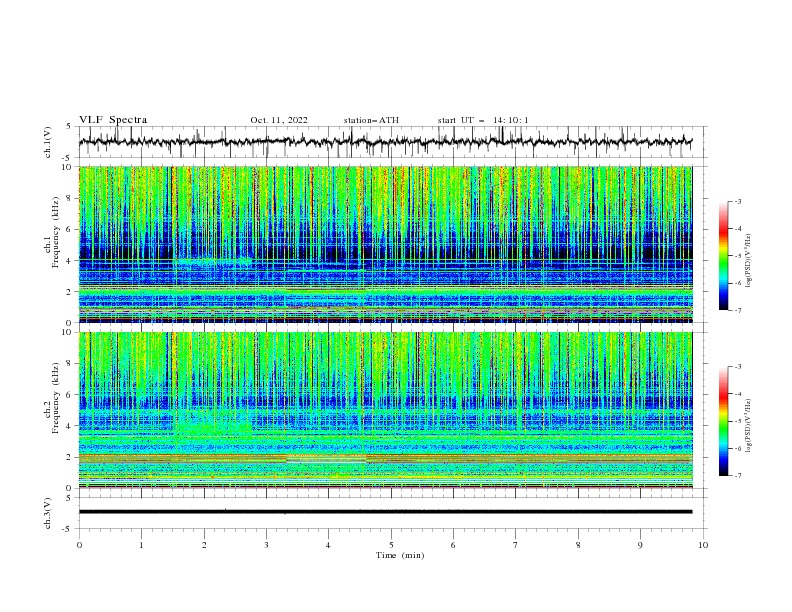Click the 'Time (min)' axis label
The height and width of the screenshot is (612, 792).
click(x=400, y=555)
